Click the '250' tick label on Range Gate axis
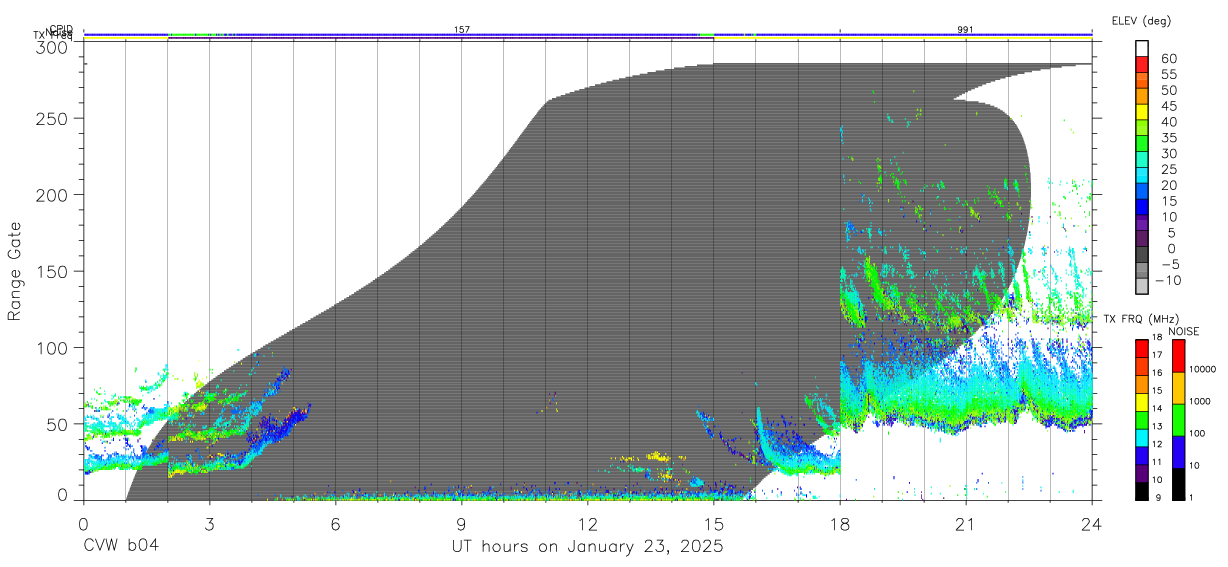The image size is (1228, 567). pyautogui.click(x=52, y=118)
